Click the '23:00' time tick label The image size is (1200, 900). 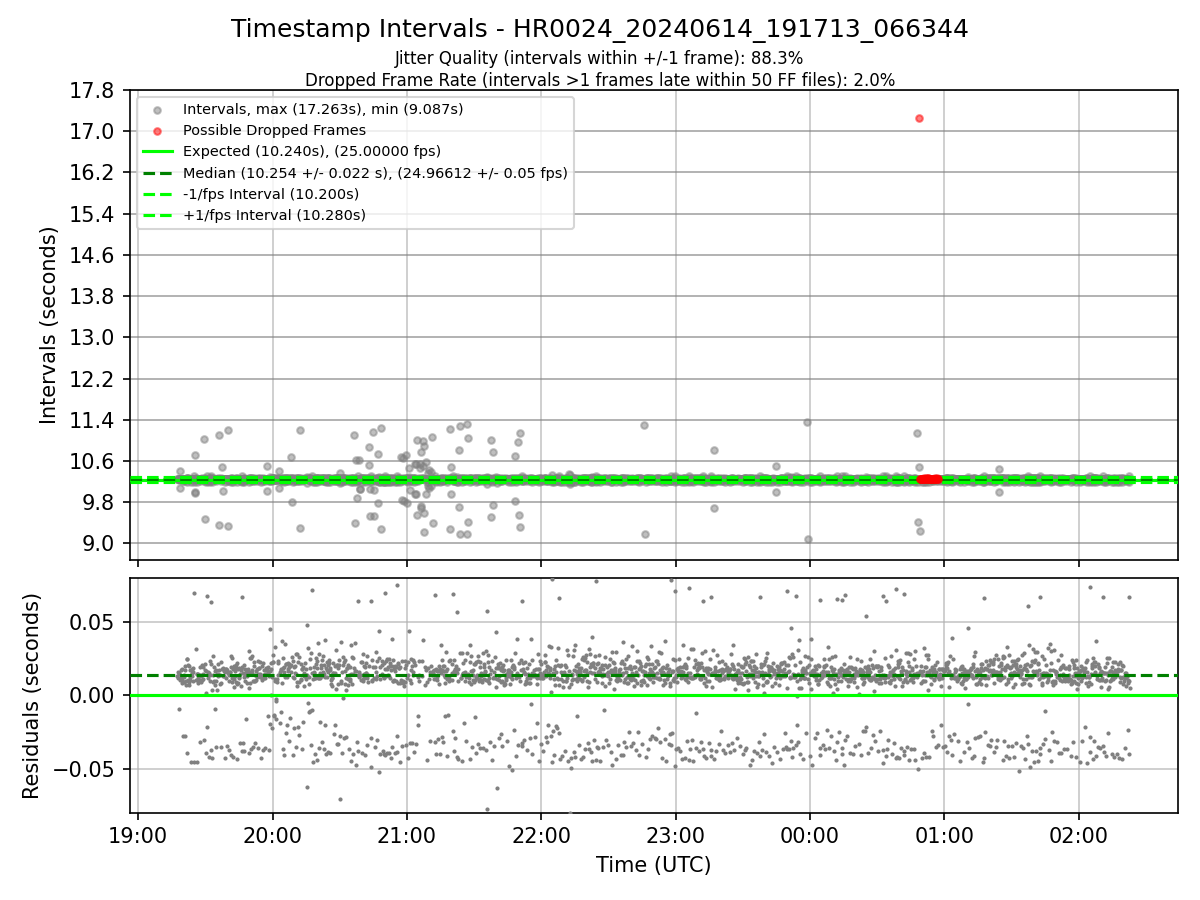click(x=675, y=834)
